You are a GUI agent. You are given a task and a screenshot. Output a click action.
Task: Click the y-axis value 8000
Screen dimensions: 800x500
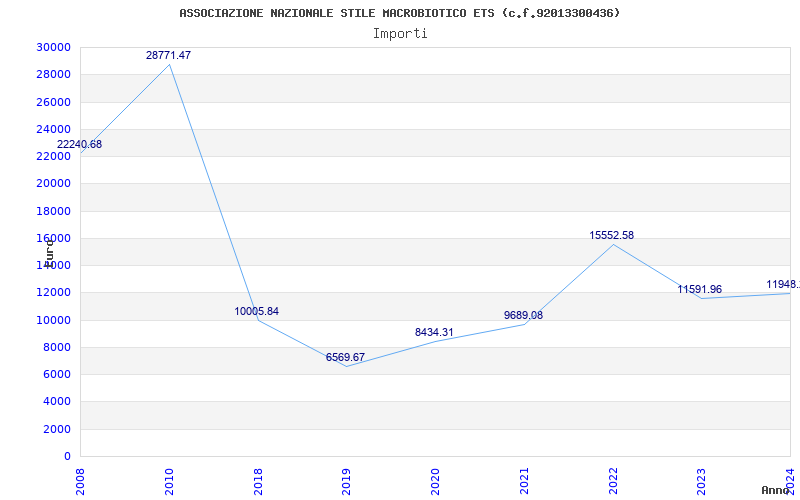pyautogui.click(x=56, y=347)
